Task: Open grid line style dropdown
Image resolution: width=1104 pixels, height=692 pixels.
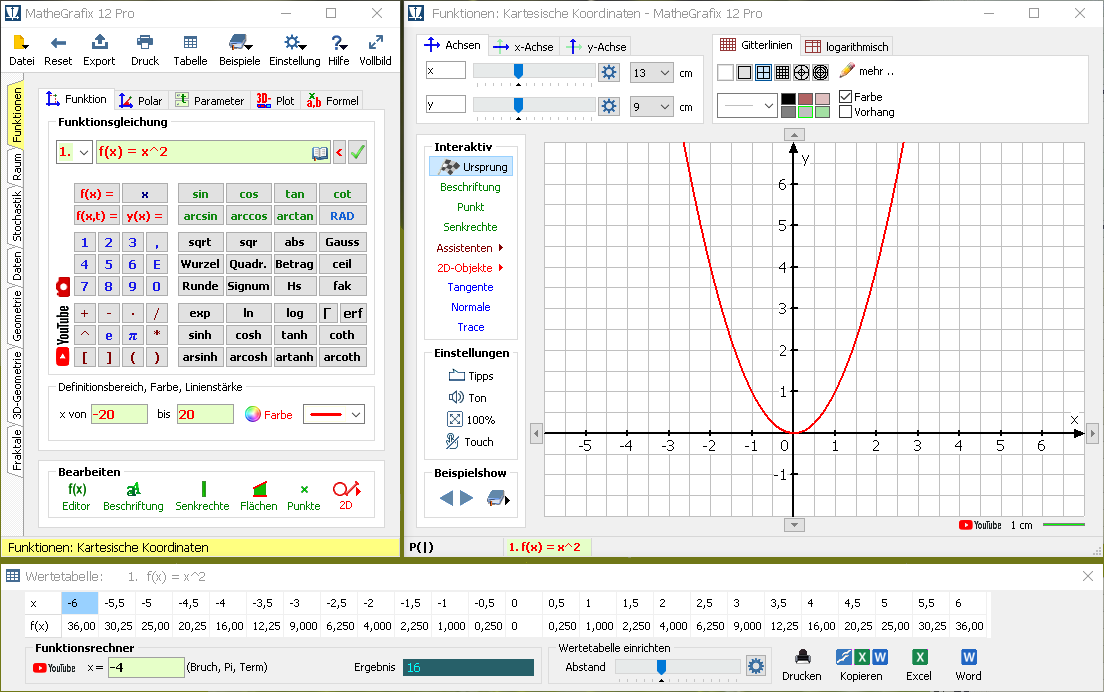Action: [747, 106]
